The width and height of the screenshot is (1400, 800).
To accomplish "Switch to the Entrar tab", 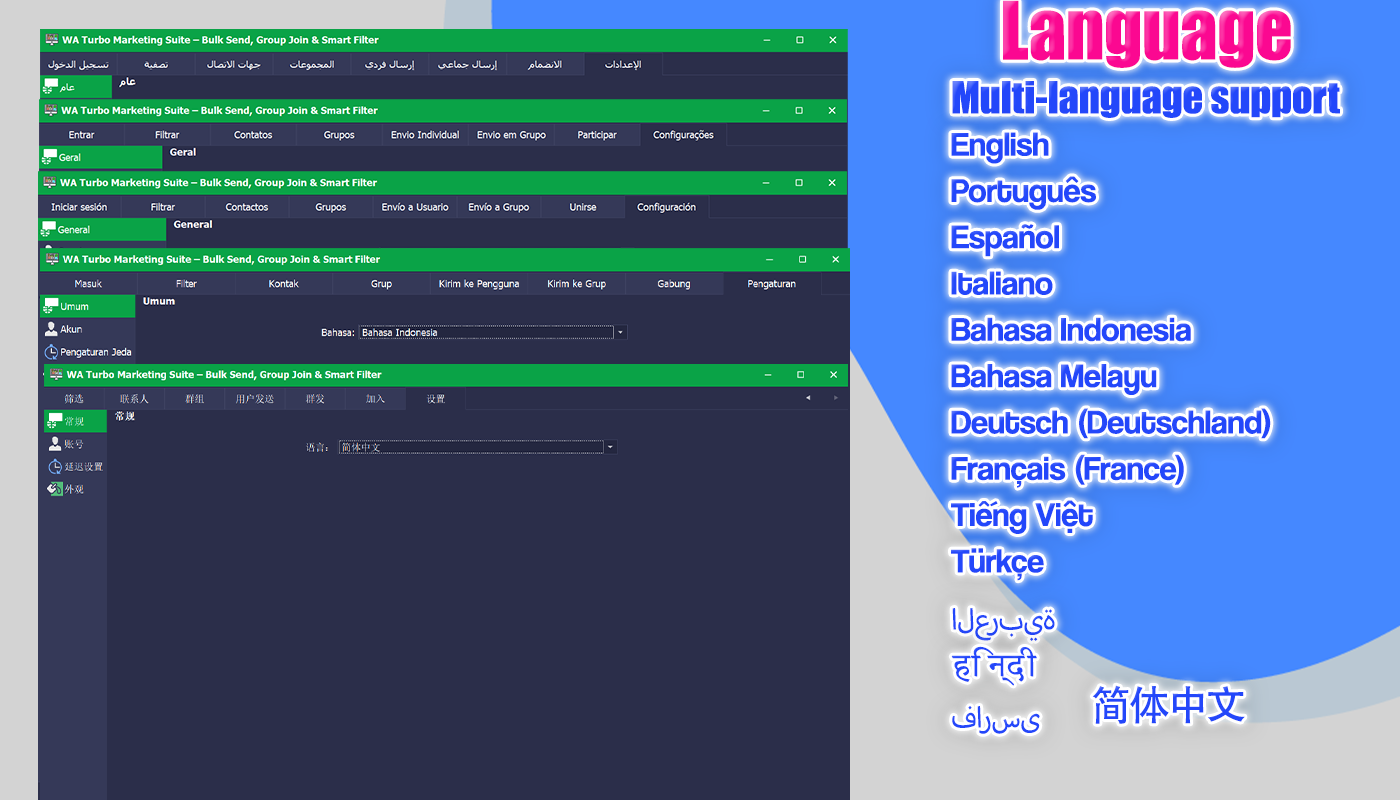I will coord(82,135).
